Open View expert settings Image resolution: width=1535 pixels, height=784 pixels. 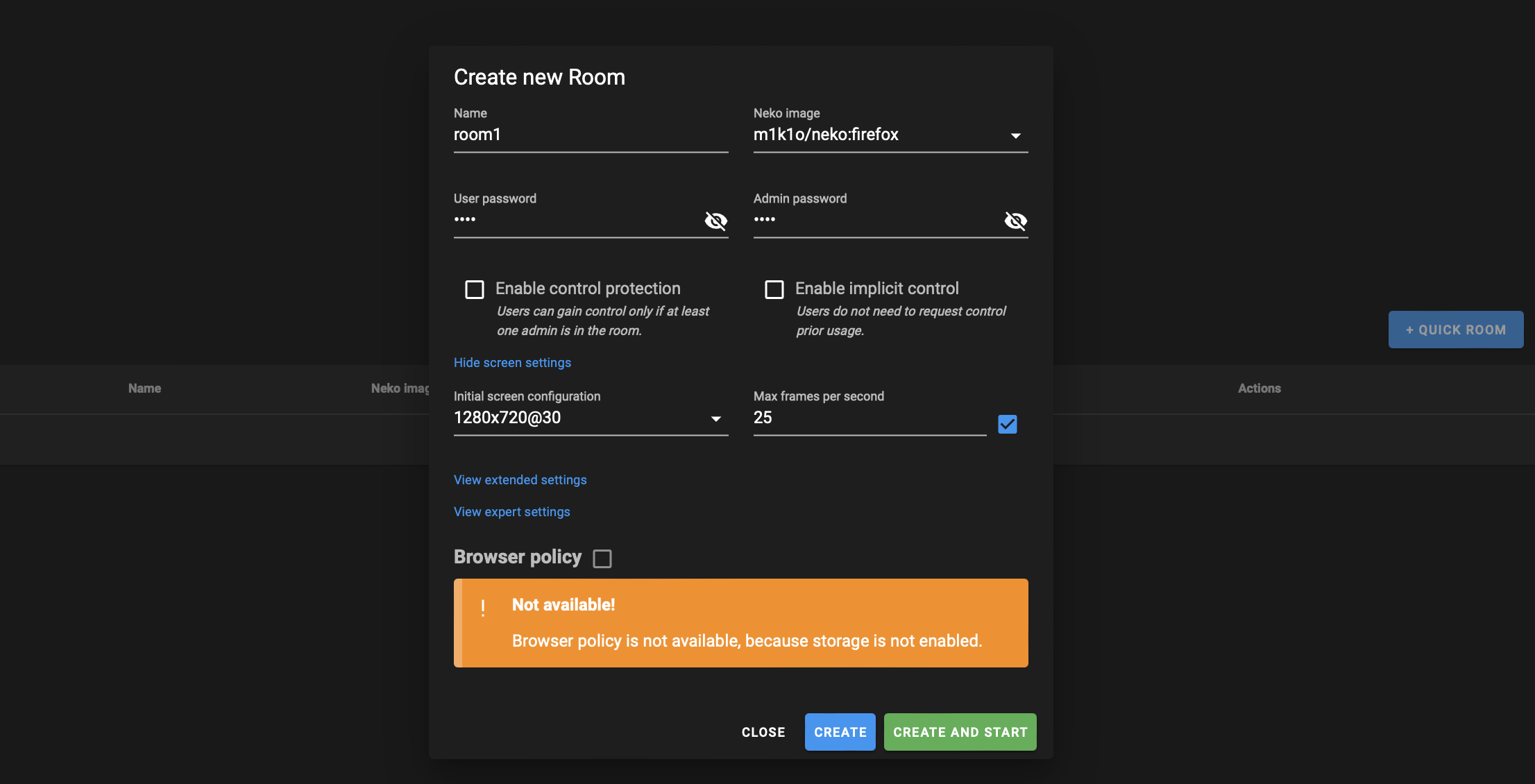click(511, 512)
